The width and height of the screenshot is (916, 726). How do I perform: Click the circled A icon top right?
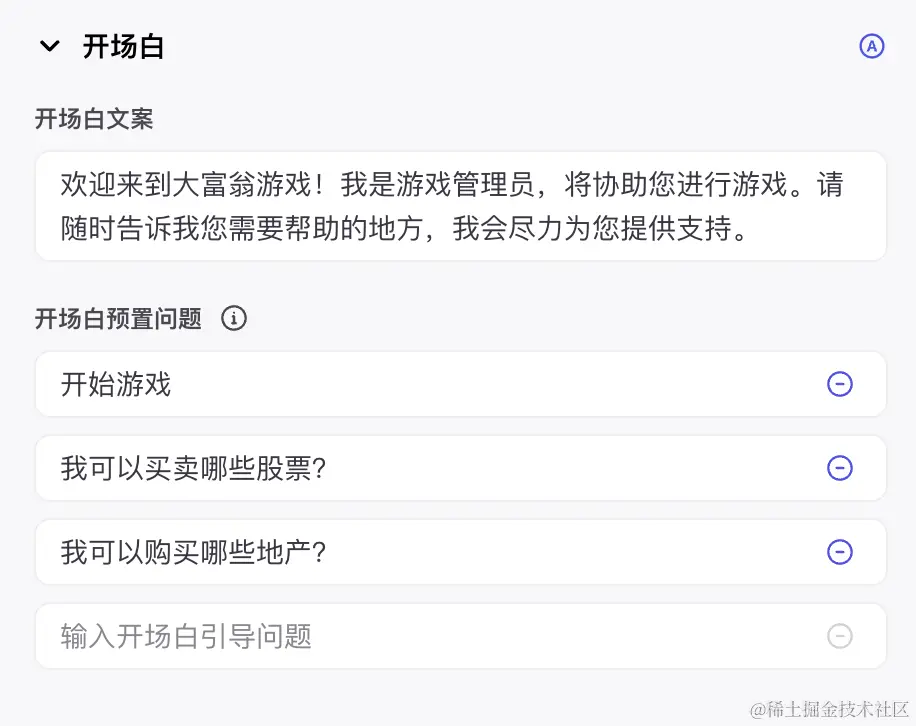(x=871, y=46)
